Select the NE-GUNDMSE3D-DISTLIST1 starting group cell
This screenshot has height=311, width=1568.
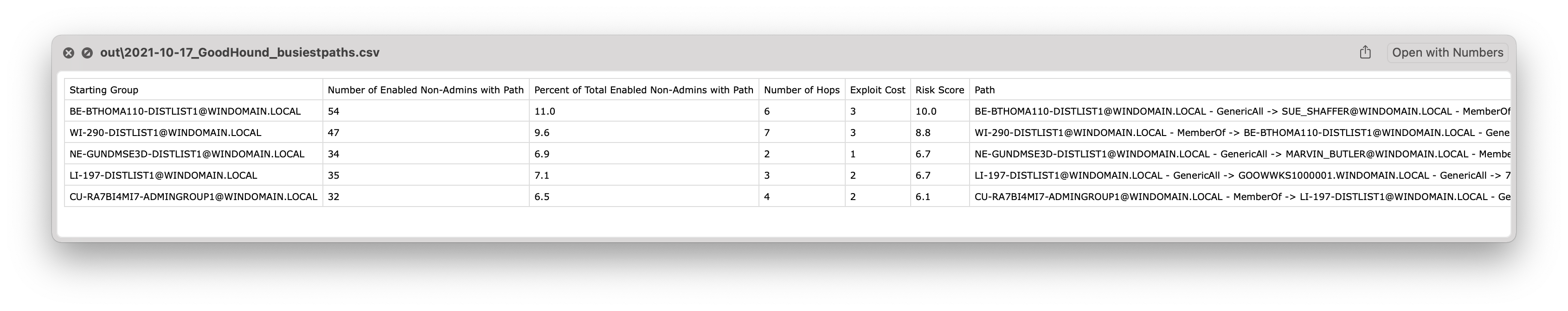(187, 154)
